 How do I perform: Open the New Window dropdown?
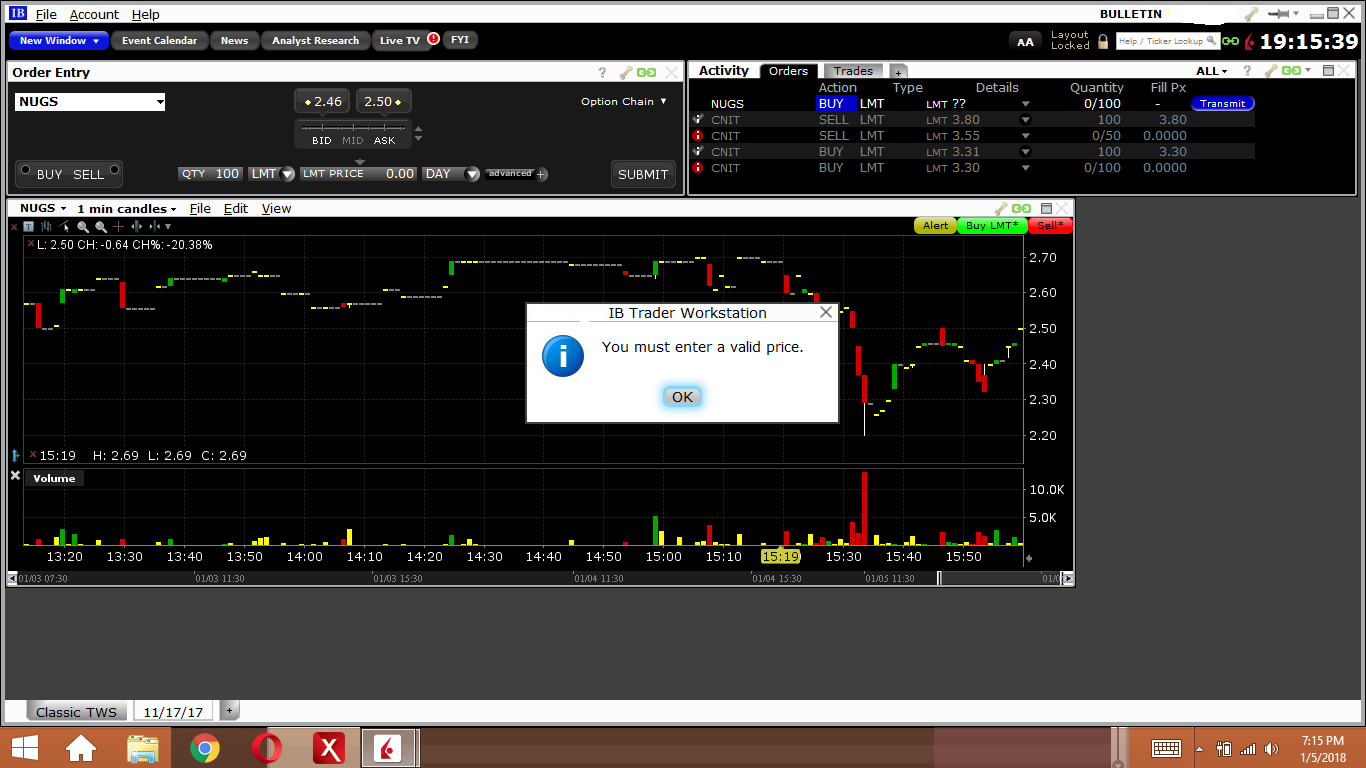tap(59, 41)
